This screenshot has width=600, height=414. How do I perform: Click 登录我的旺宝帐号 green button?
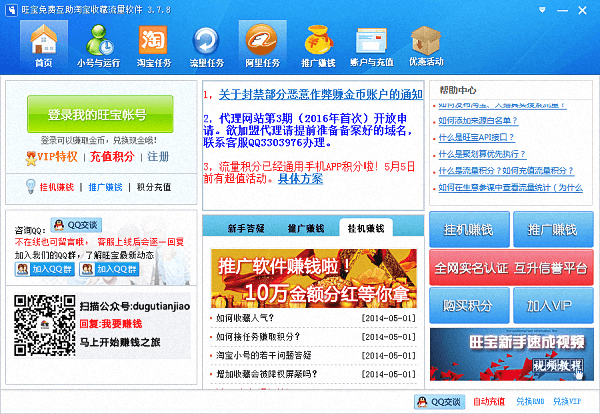(x=100, y=114)
